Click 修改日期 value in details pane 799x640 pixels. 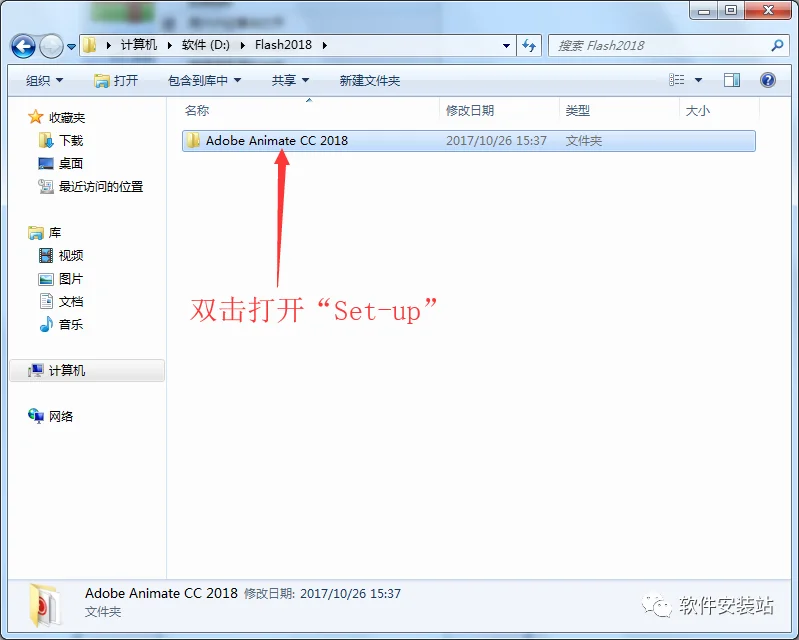coord(350,594)
